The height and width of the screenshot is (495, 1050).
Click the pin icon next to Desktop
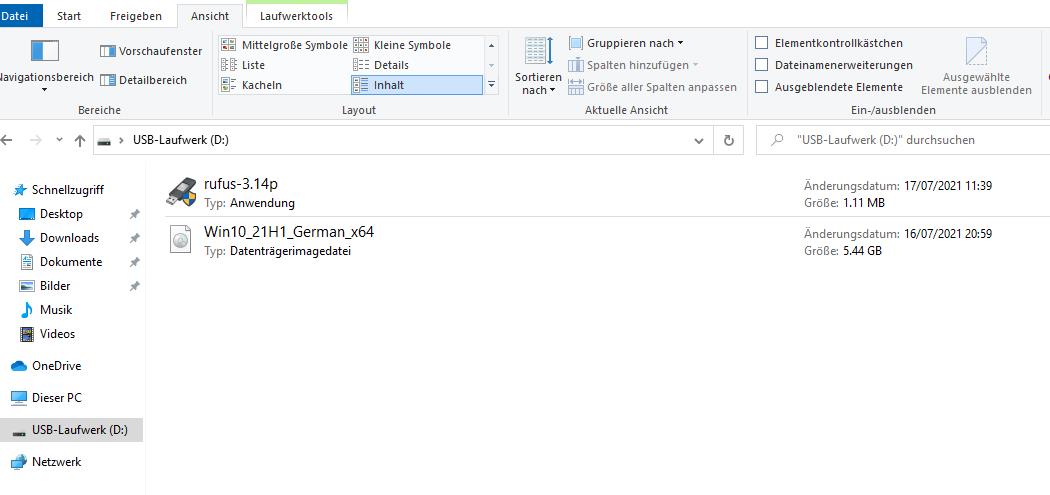pos(135,214)
